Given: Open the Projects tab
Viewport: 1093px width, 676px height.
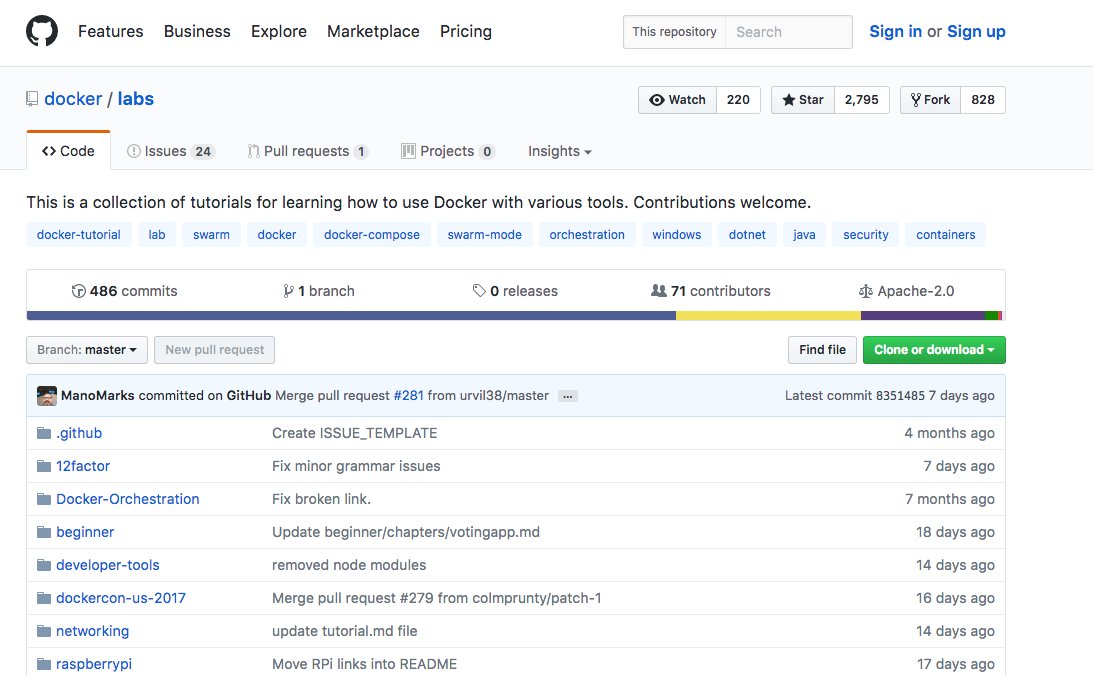Looking at the screenshot, I should [x=448, y=151].
